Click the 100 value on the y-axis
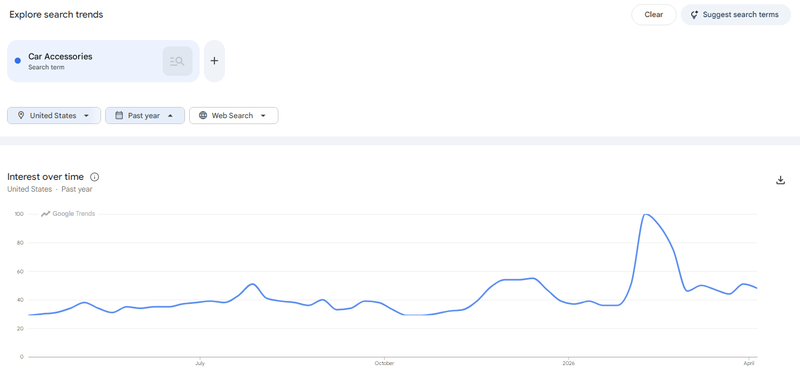The width and height of the screenshot is (800, 378). [19, 214]
